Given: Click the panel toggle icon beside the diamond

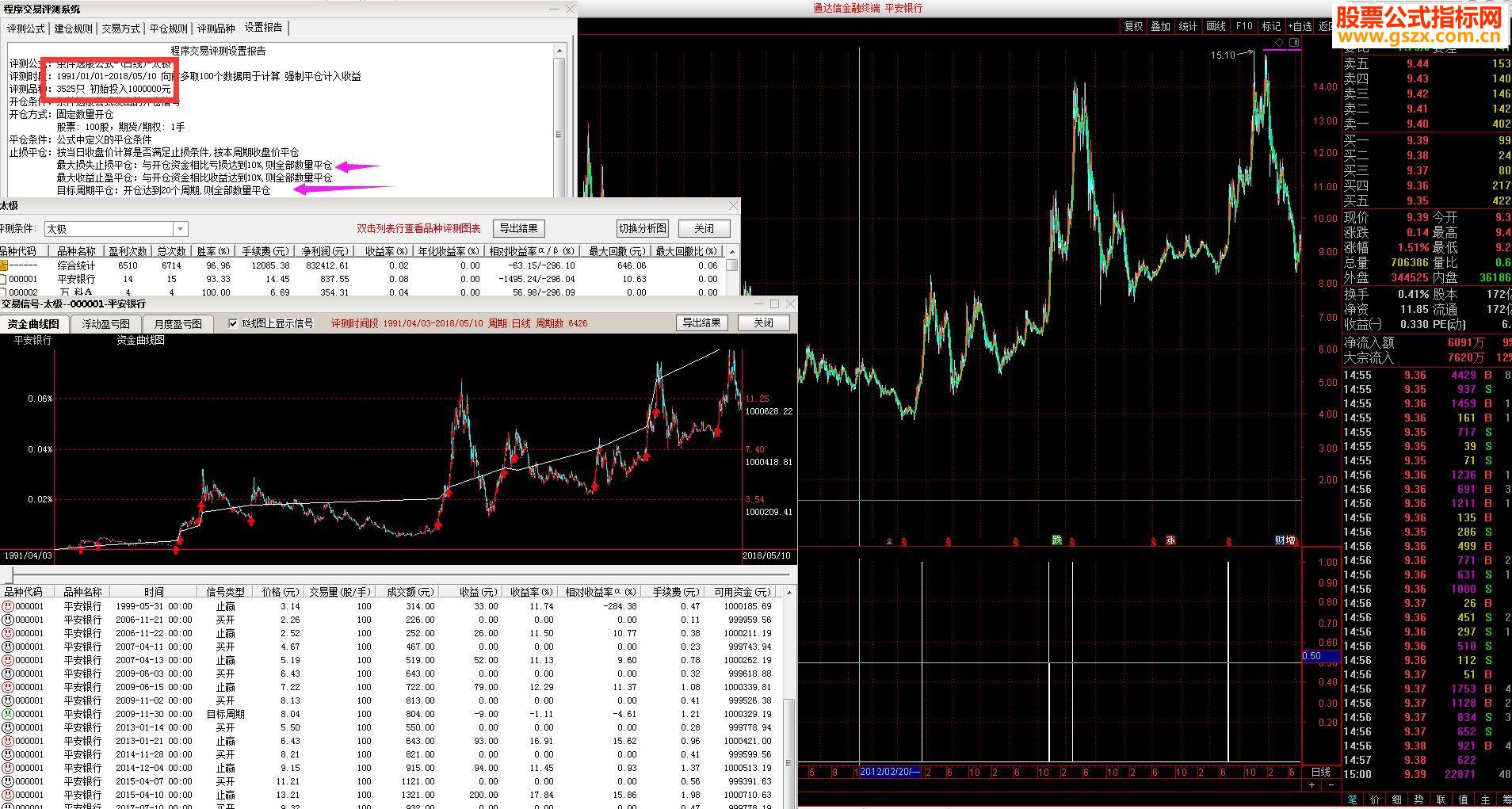Looking at the screenshot, I should click(1294, 42).
